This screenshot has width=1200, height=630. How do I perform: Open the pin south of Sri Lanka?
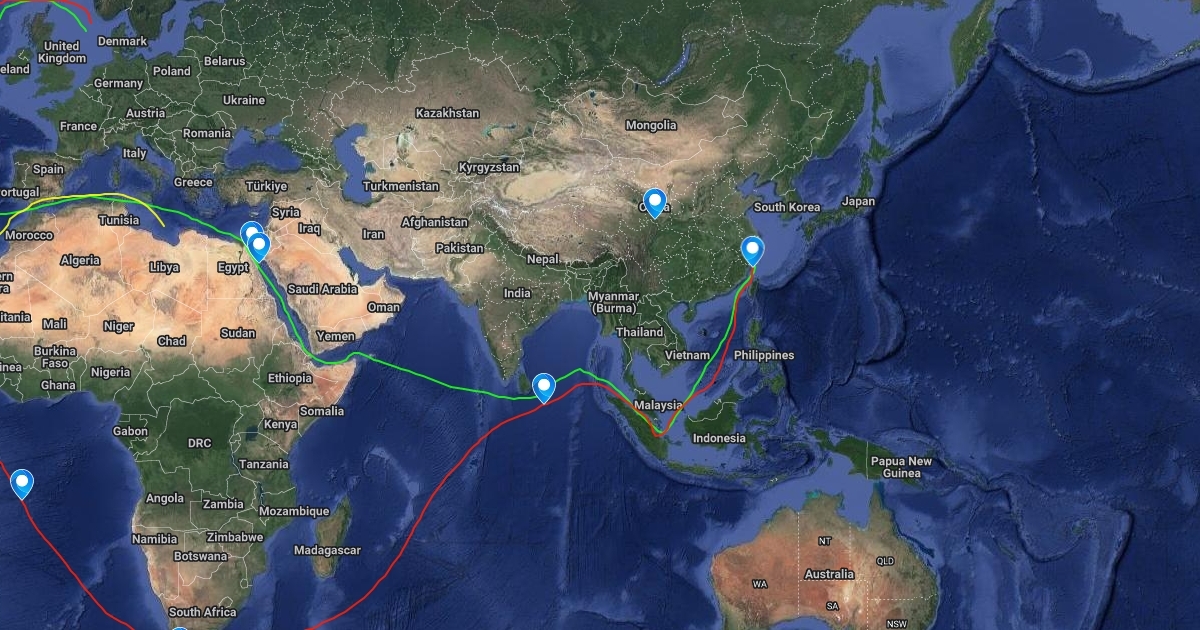[x=544, y=387]
